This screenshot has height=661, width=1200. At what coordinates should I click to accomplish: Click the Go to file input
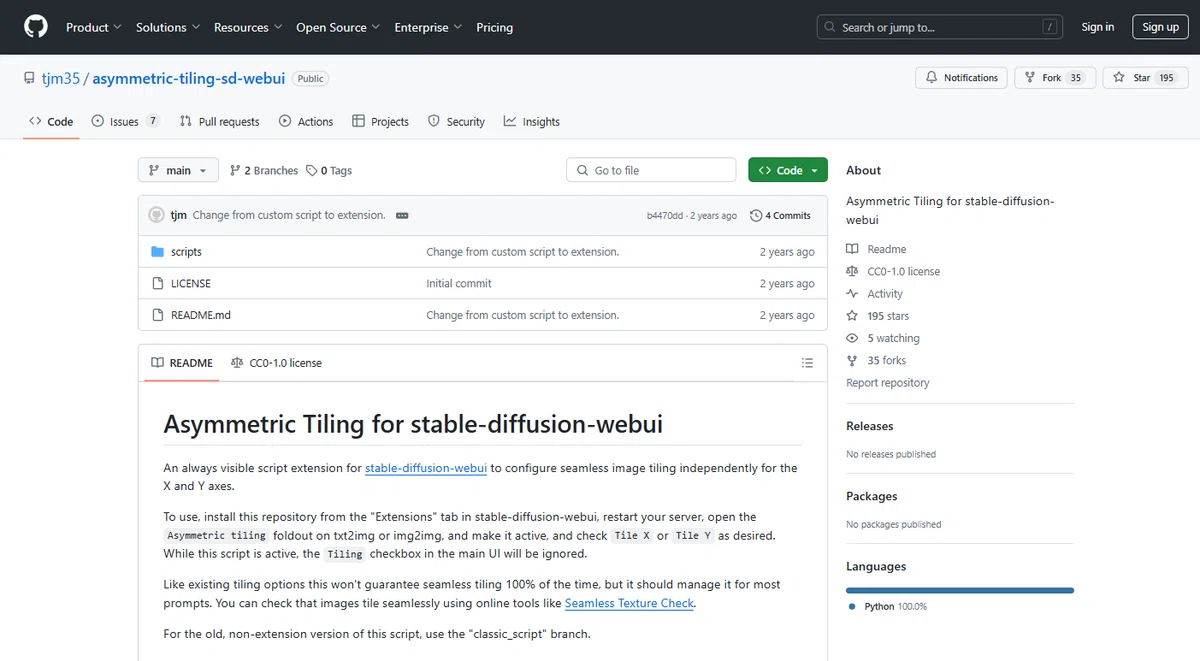tap(651, 171)
